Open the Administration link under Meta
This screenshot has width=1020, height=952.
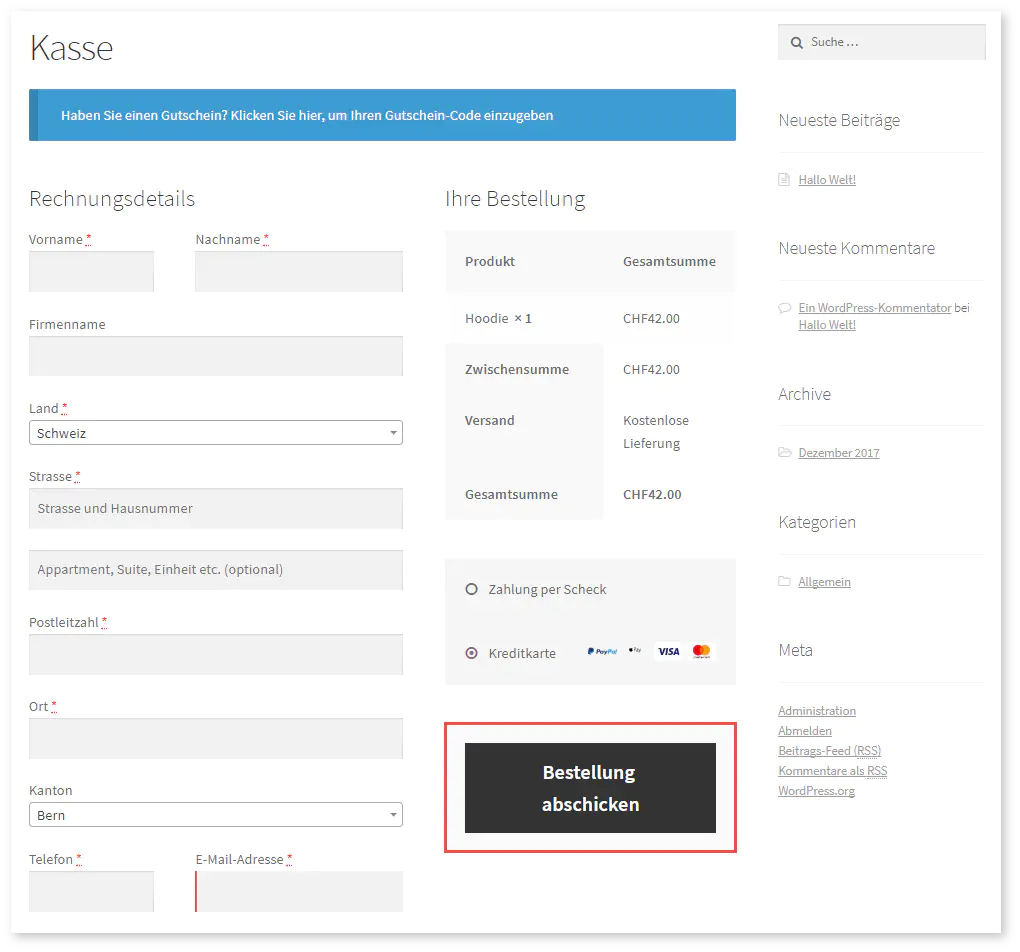(x=817, y=711)
